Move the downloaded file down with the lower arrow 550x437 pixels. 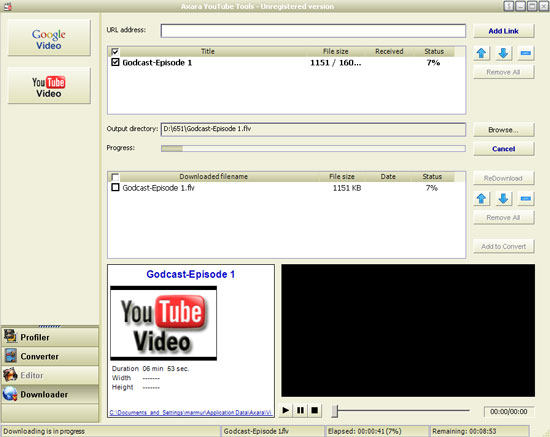[x=503, y=199]
